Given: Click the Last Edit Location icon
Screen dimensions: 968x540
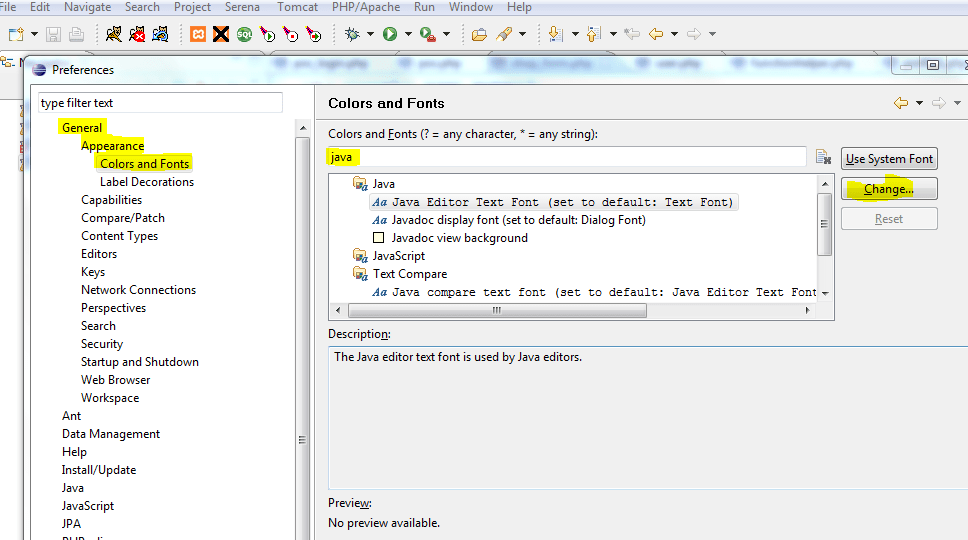Looking at the screenshot, I should point(632,34).
